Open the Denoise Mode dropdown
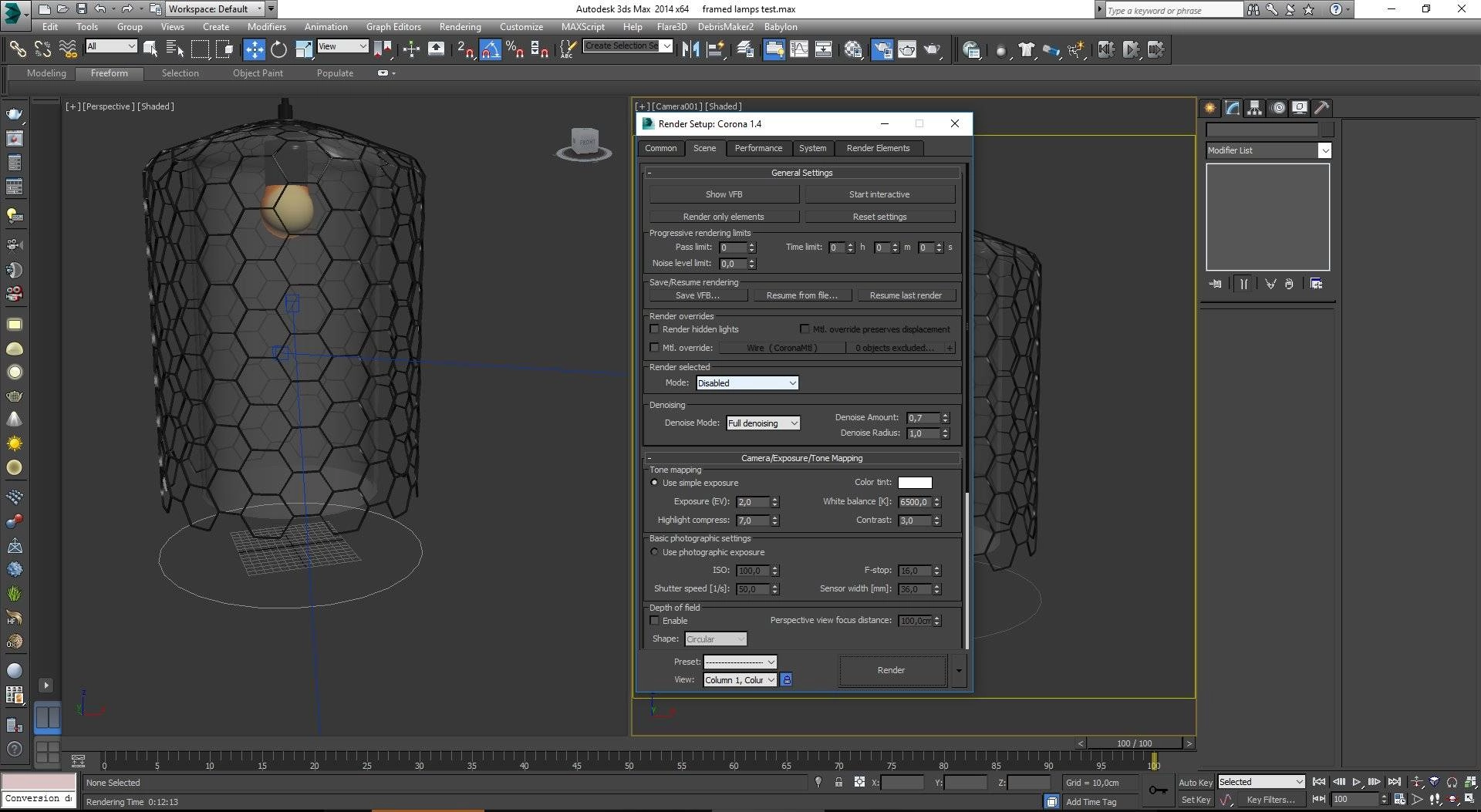The width and height of the screenshot is (1481, 812). tap(763, 423)
